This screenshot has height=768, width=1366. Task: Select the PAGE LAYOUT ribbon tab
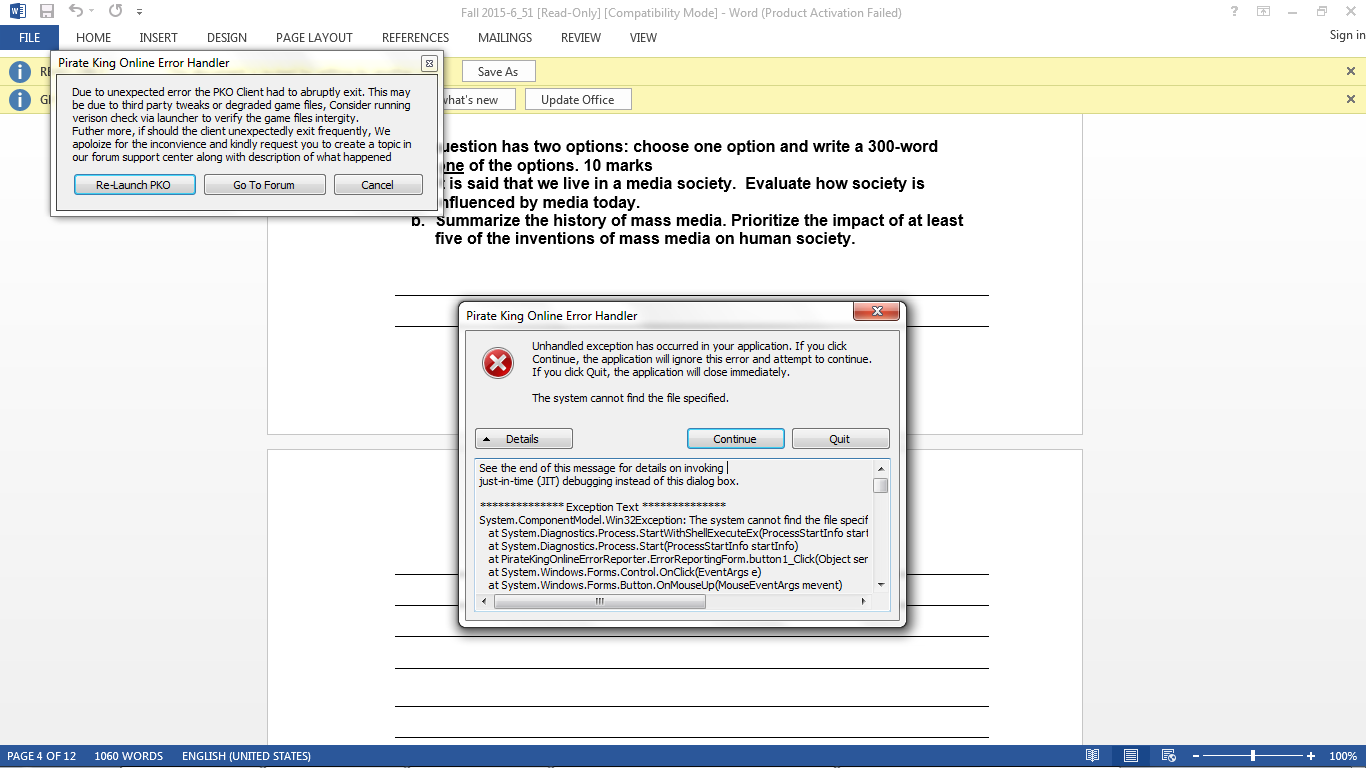pos(314,38)
